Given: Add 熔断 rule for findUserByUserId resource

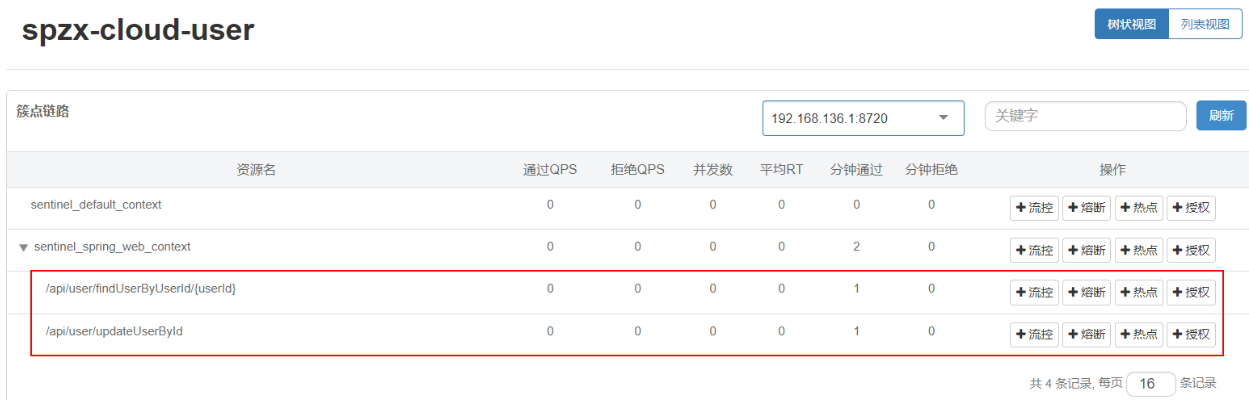Looking at the screenshot, I should click(1086, 292).
